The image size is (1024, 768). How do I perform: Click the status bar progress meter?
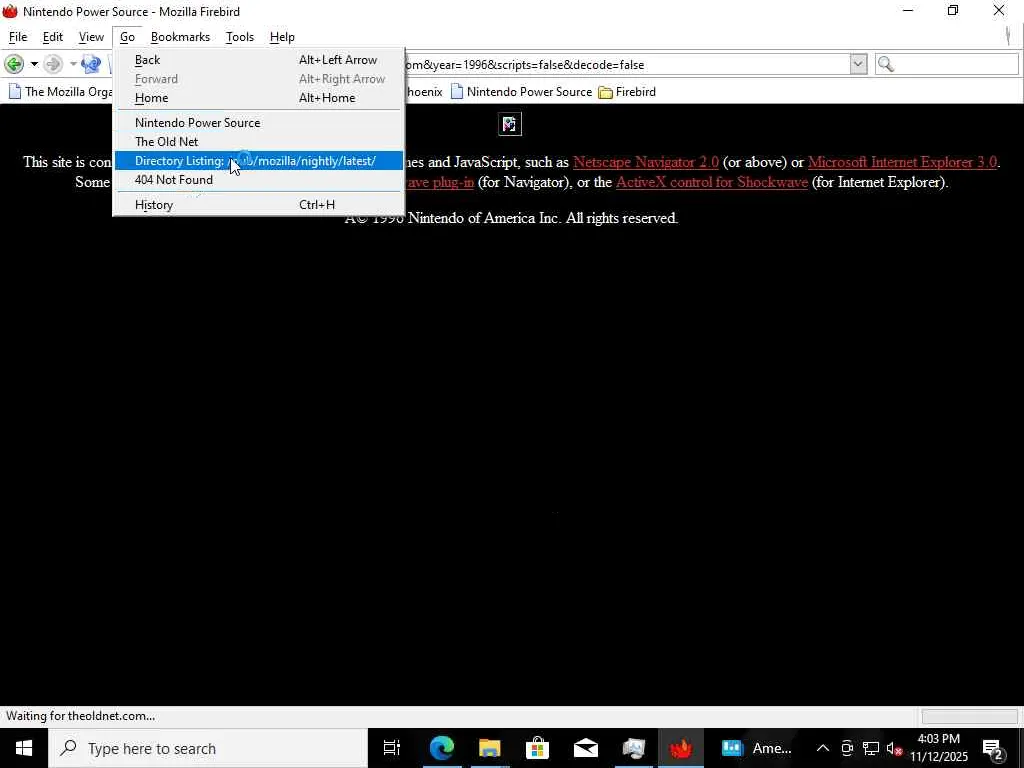(x=969, y=716)
